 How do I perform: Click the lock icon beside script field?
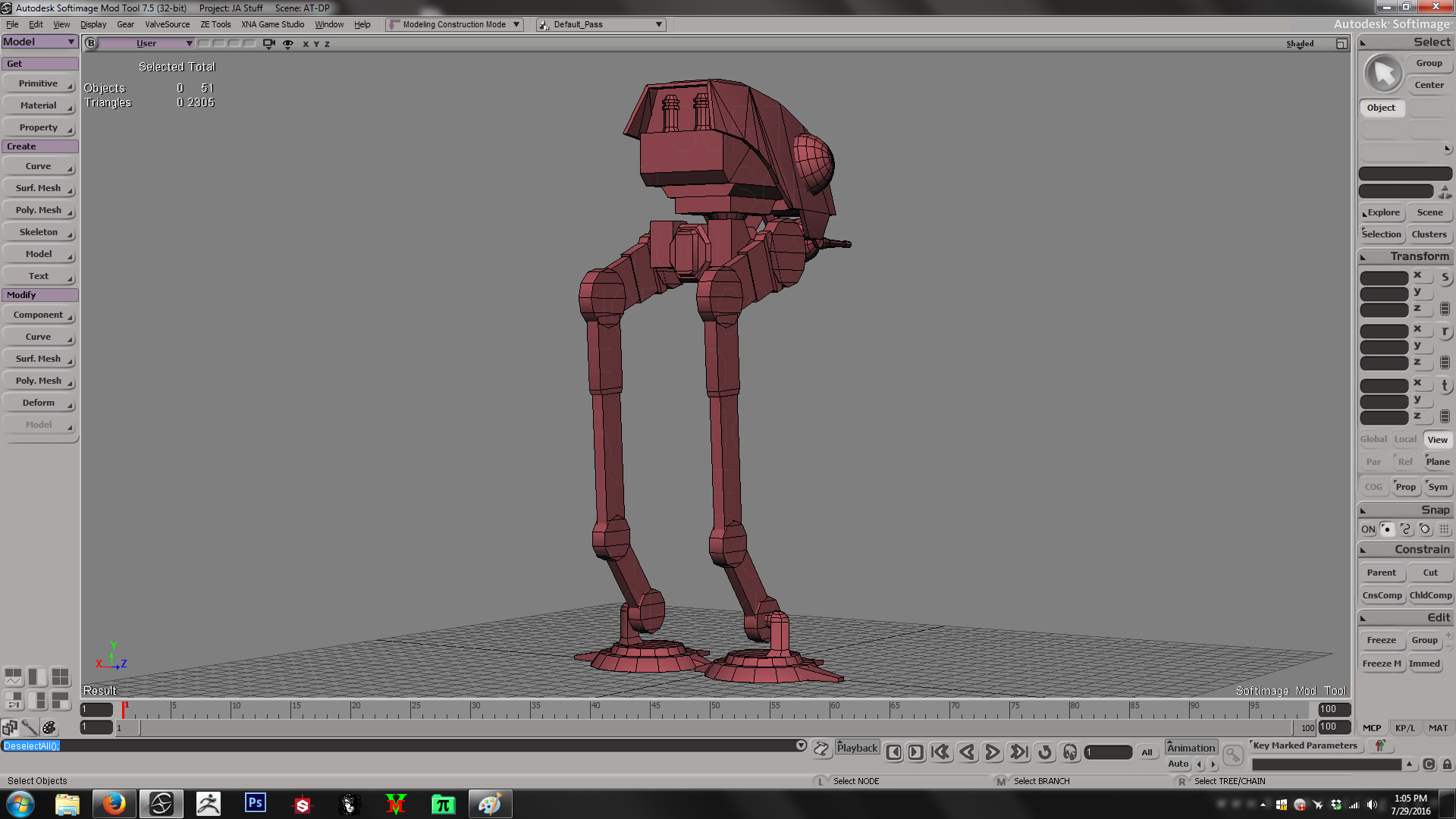pos(1447,764)
